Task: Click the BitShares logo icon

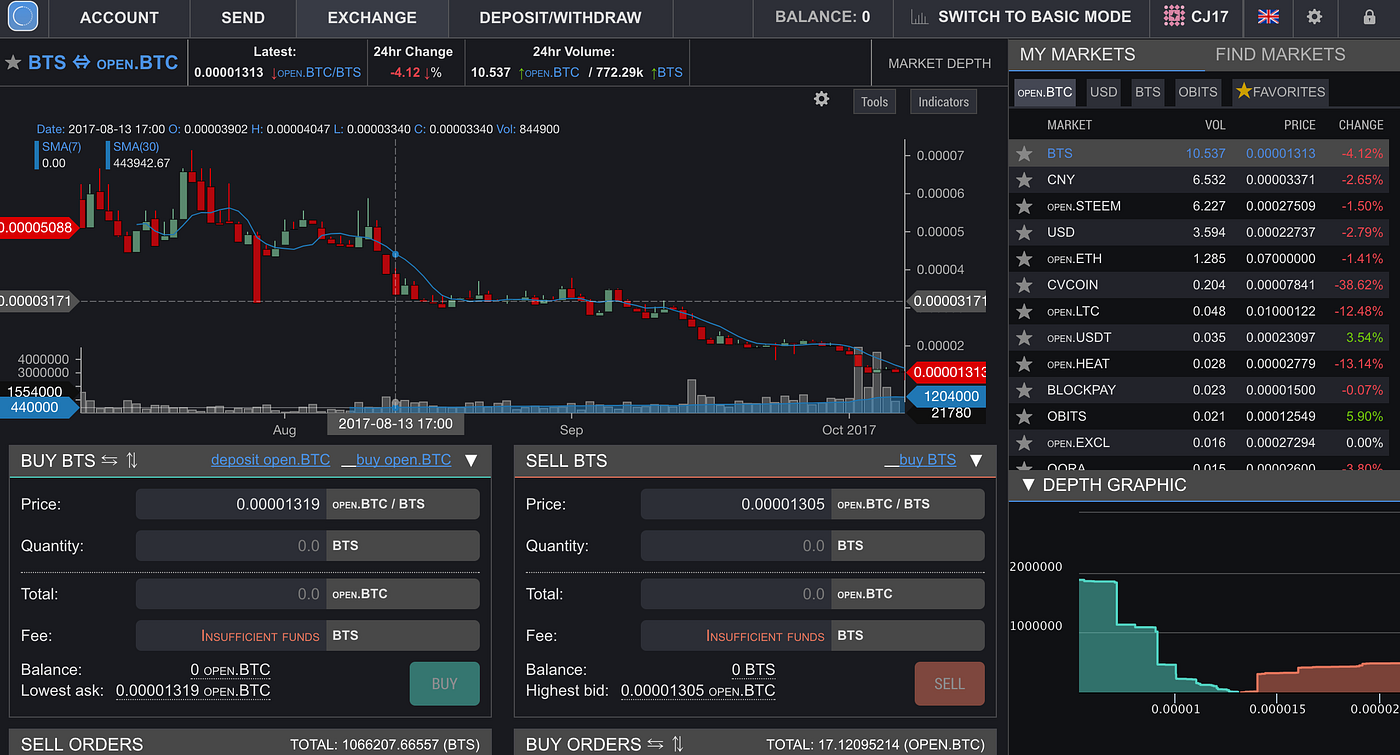Action: [x=22, y=17]
